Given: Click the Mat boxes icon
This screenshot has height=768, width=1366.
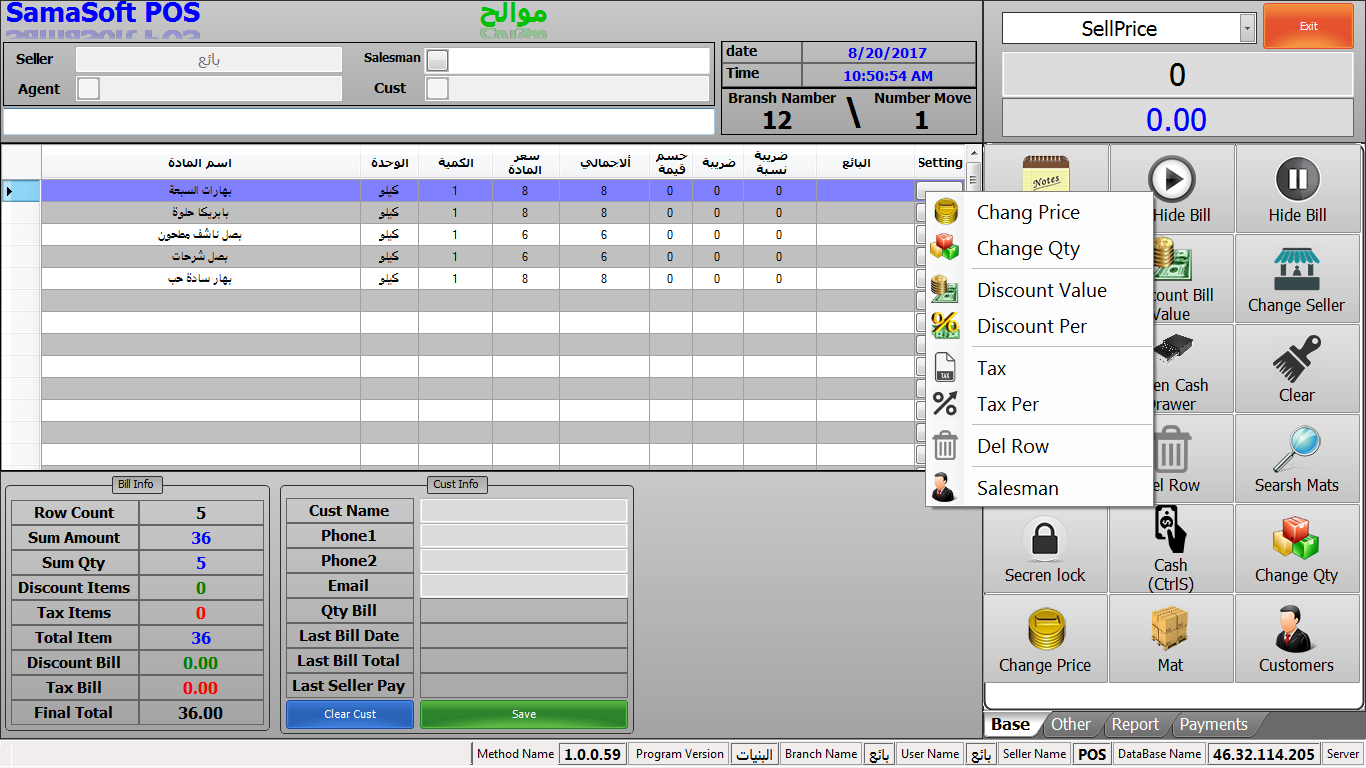Looking at the screenshot, I should pyautogui.click(x=1170, y=630).
